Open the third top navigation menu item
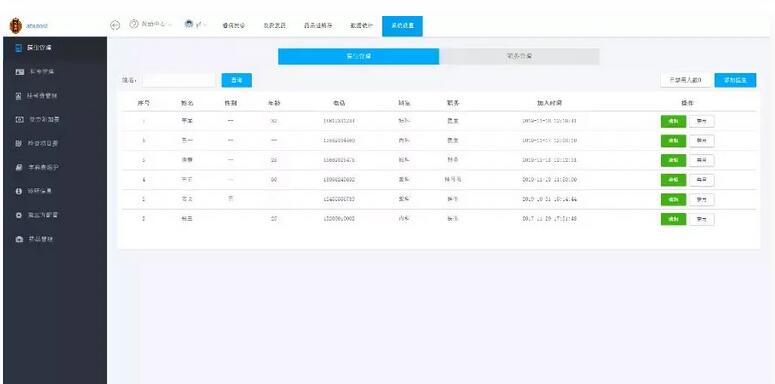 click(318, 26)
